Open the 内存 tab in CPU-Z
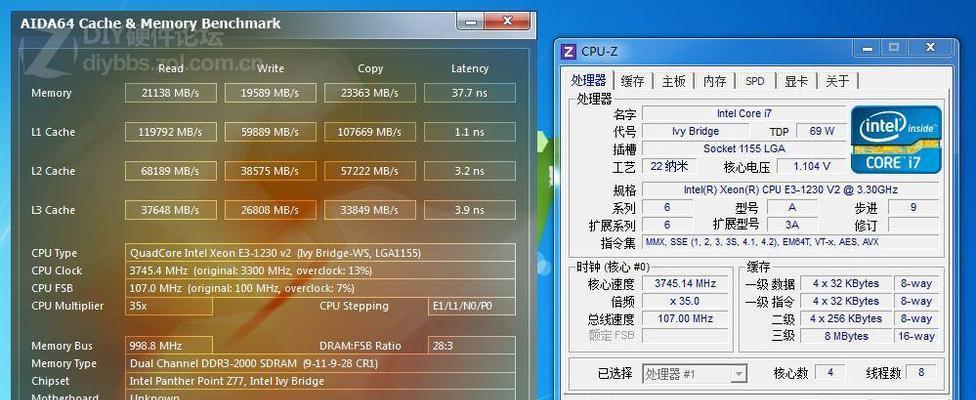 point(715,81)
